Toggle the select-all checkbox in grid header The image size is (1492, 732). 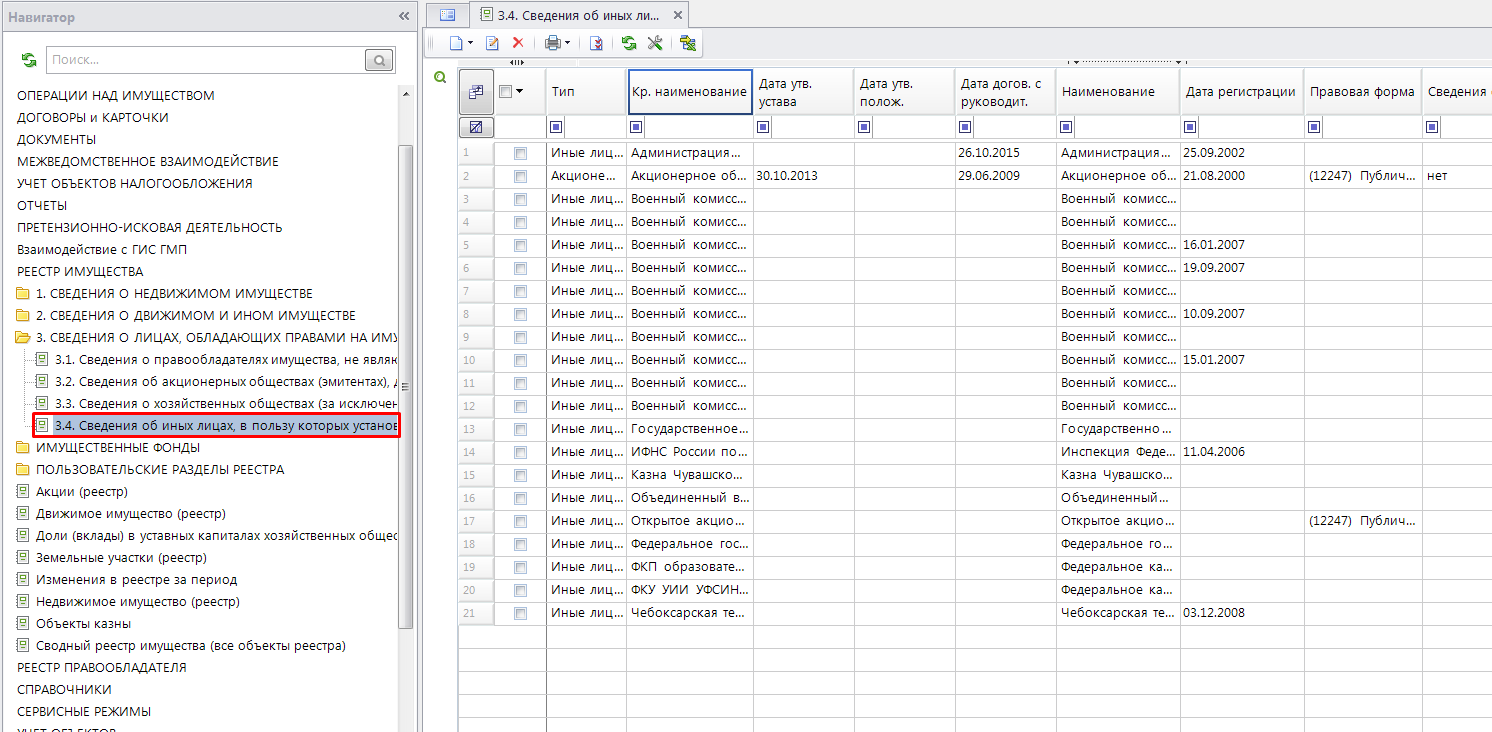point(505,91)
